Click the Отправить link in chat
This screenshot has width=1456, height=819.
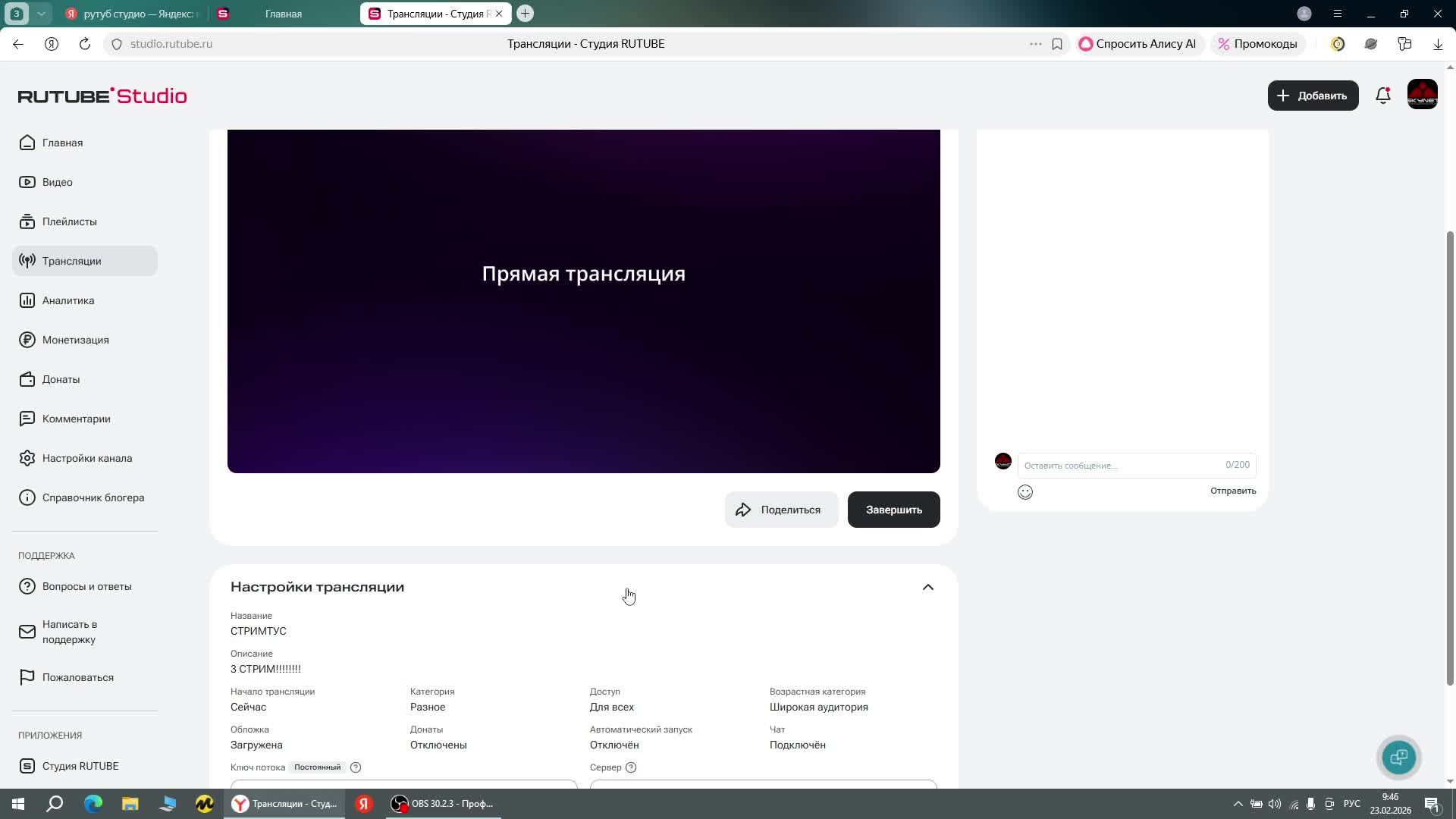[x=1232, y=491]
